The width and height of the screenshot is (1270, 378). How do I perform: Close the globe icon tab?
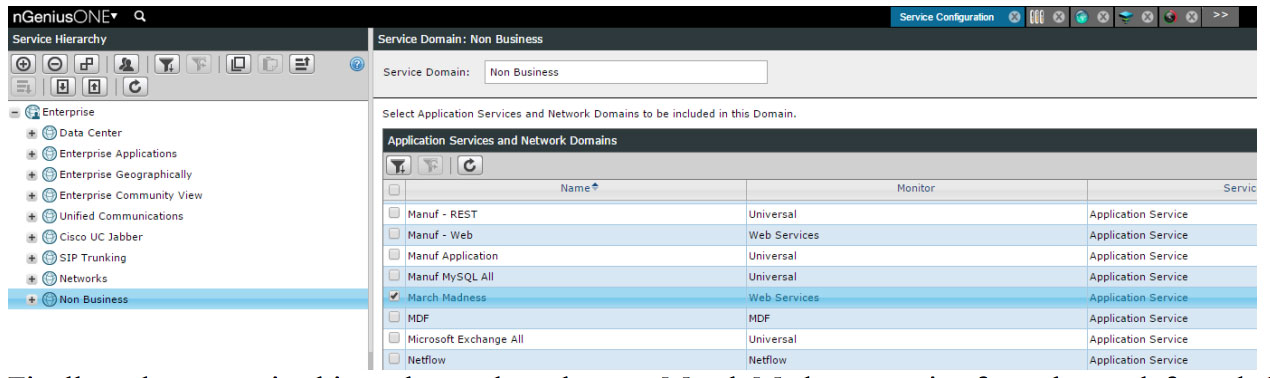[x=1103, y=17]
